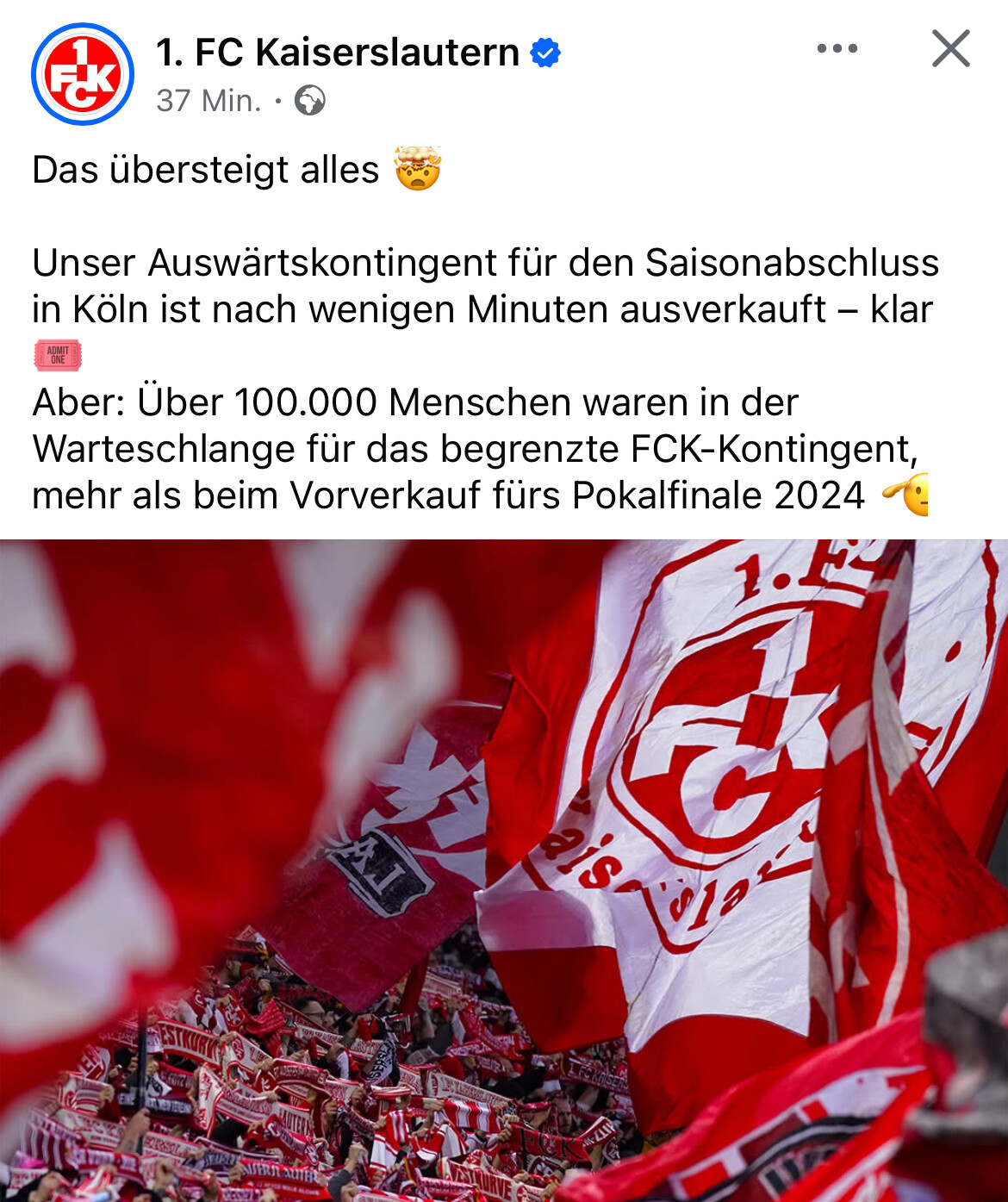Click the public globe visibility icon
Screen dimensions: 1008x1202
309,101
